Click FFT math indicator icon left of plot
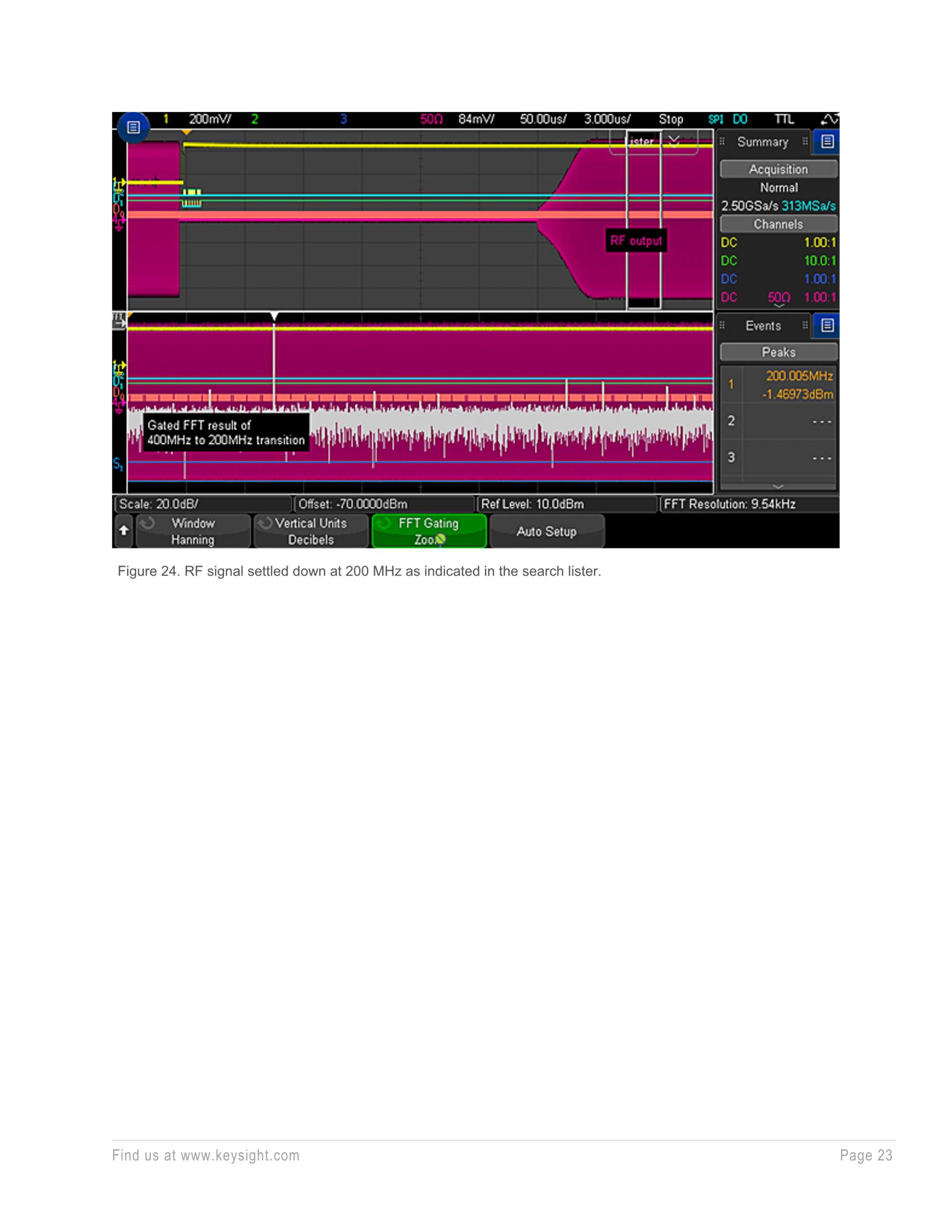 pos(119,320)
